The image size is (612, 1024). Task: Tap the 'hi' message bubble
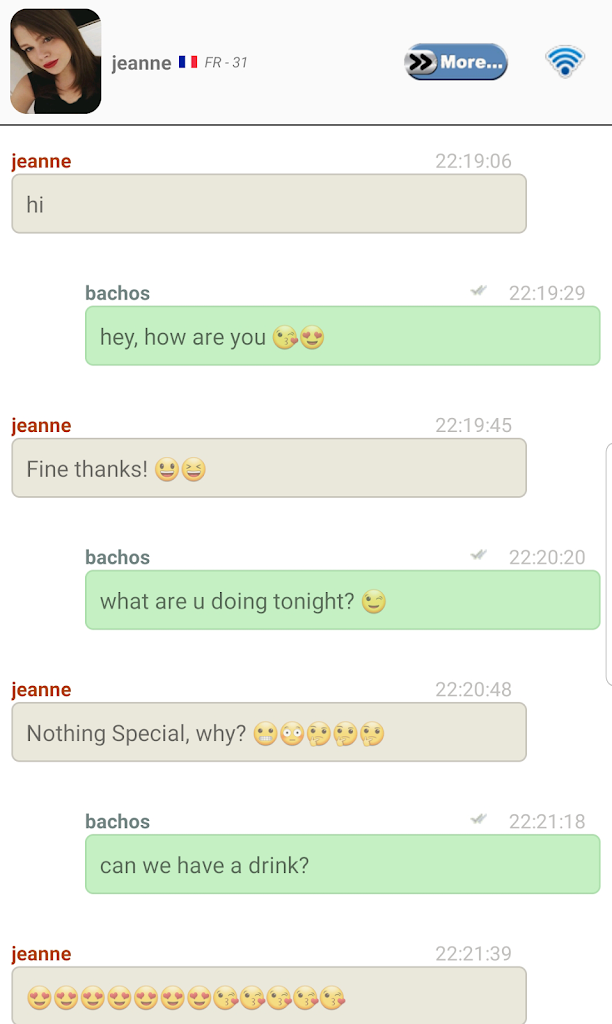pos(269,204)
